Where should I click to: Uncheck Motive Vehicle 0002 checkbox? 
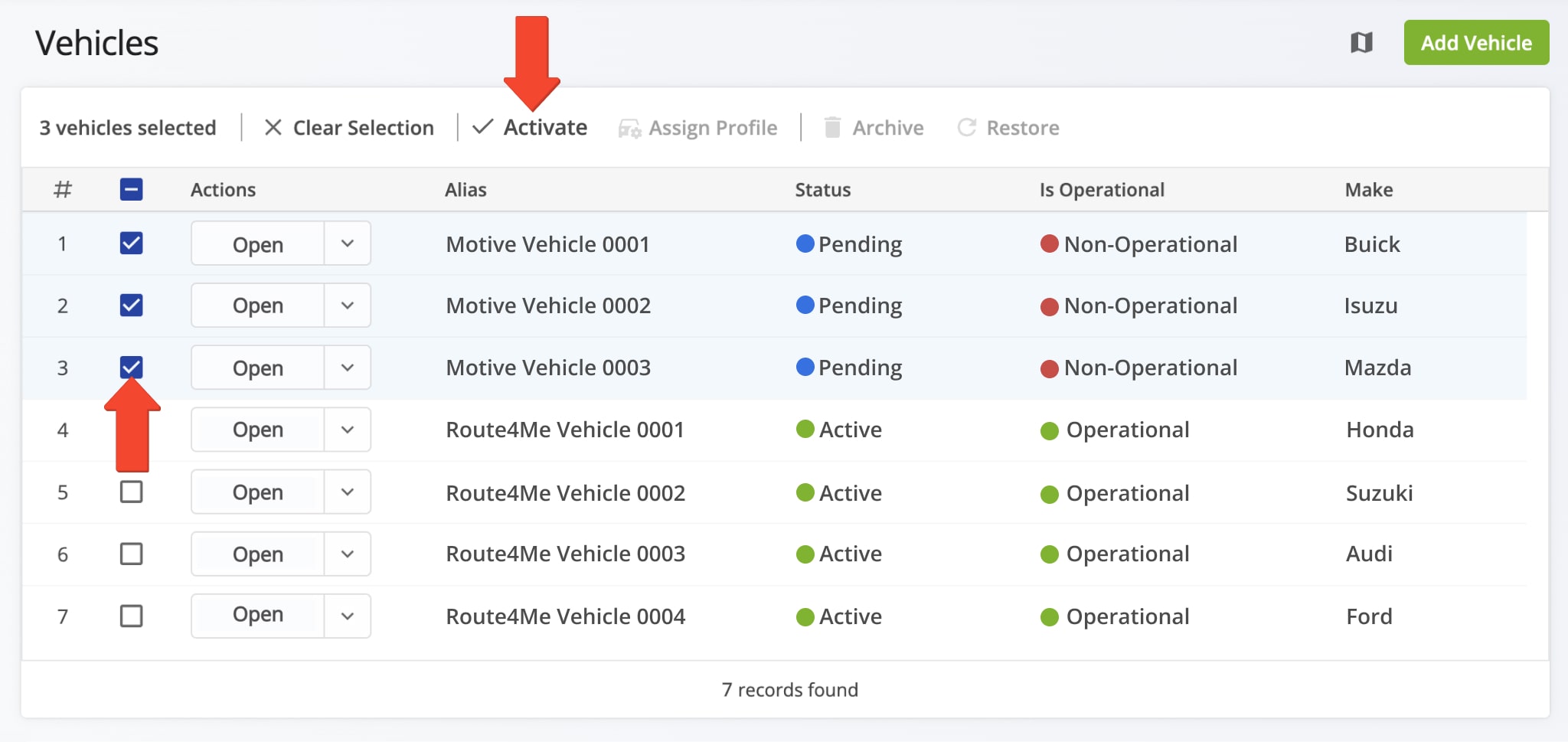pyautogui.click(x=132, y=305)
